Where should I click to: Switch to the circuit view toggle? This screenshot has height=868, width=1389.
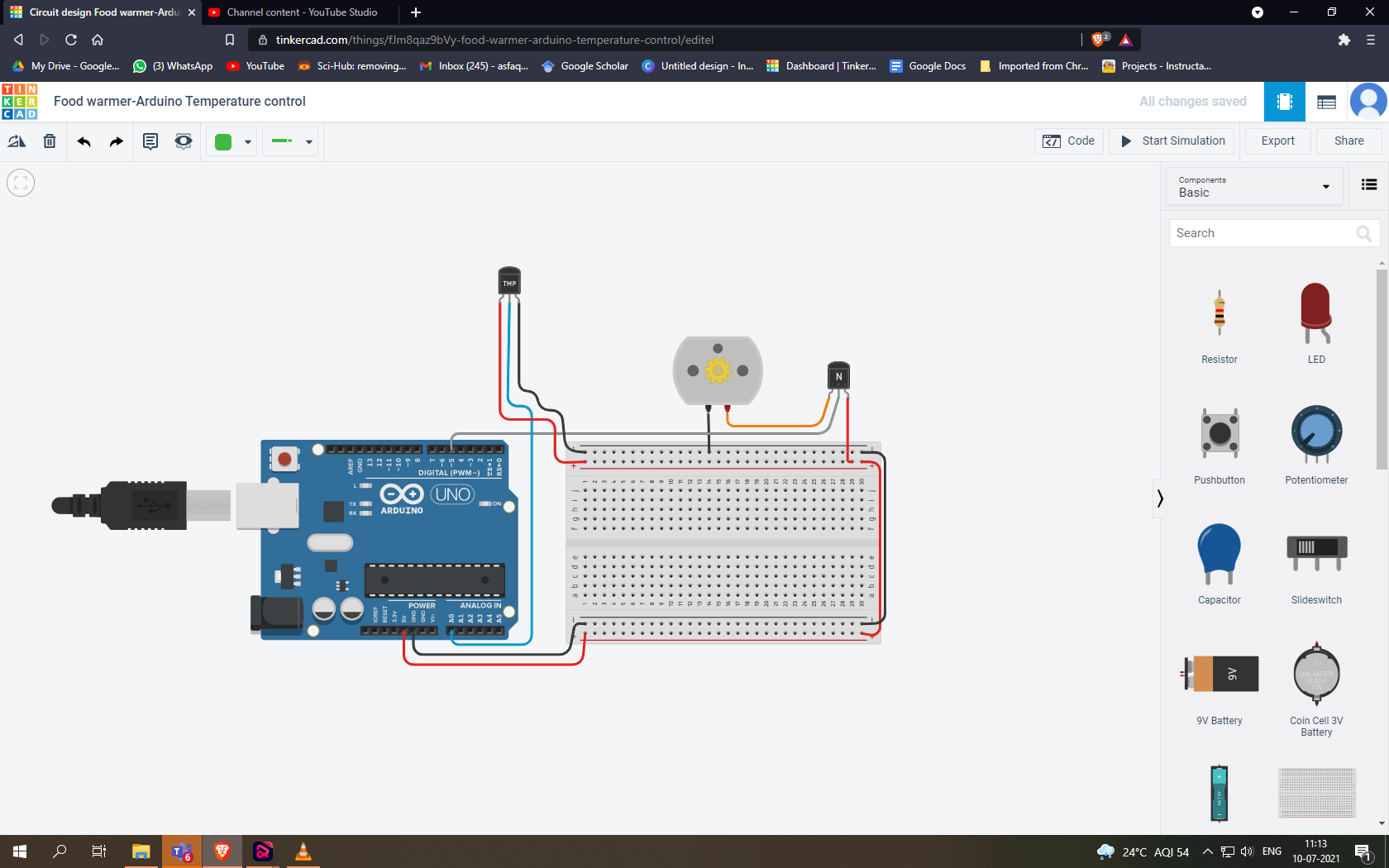point(1284,101)
